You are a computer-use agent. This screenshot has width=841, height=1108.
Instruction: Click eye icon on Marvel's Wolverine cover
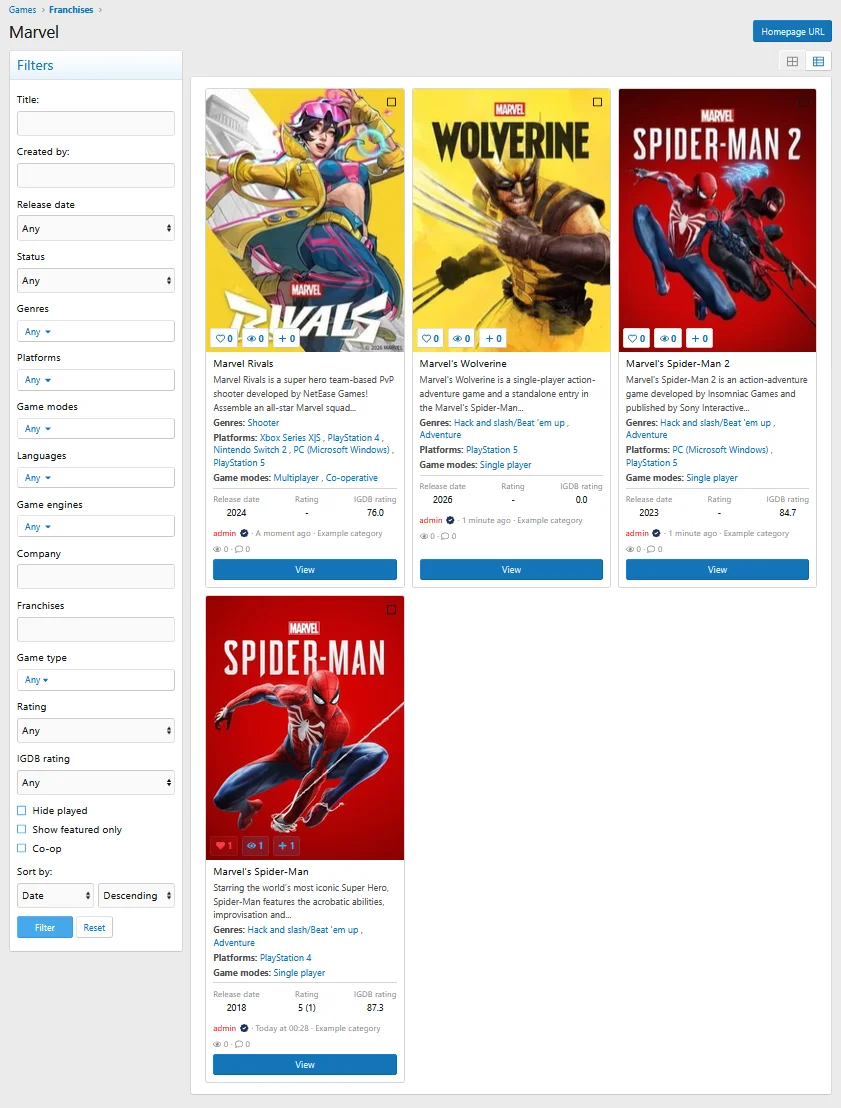[x=461, y=338]
